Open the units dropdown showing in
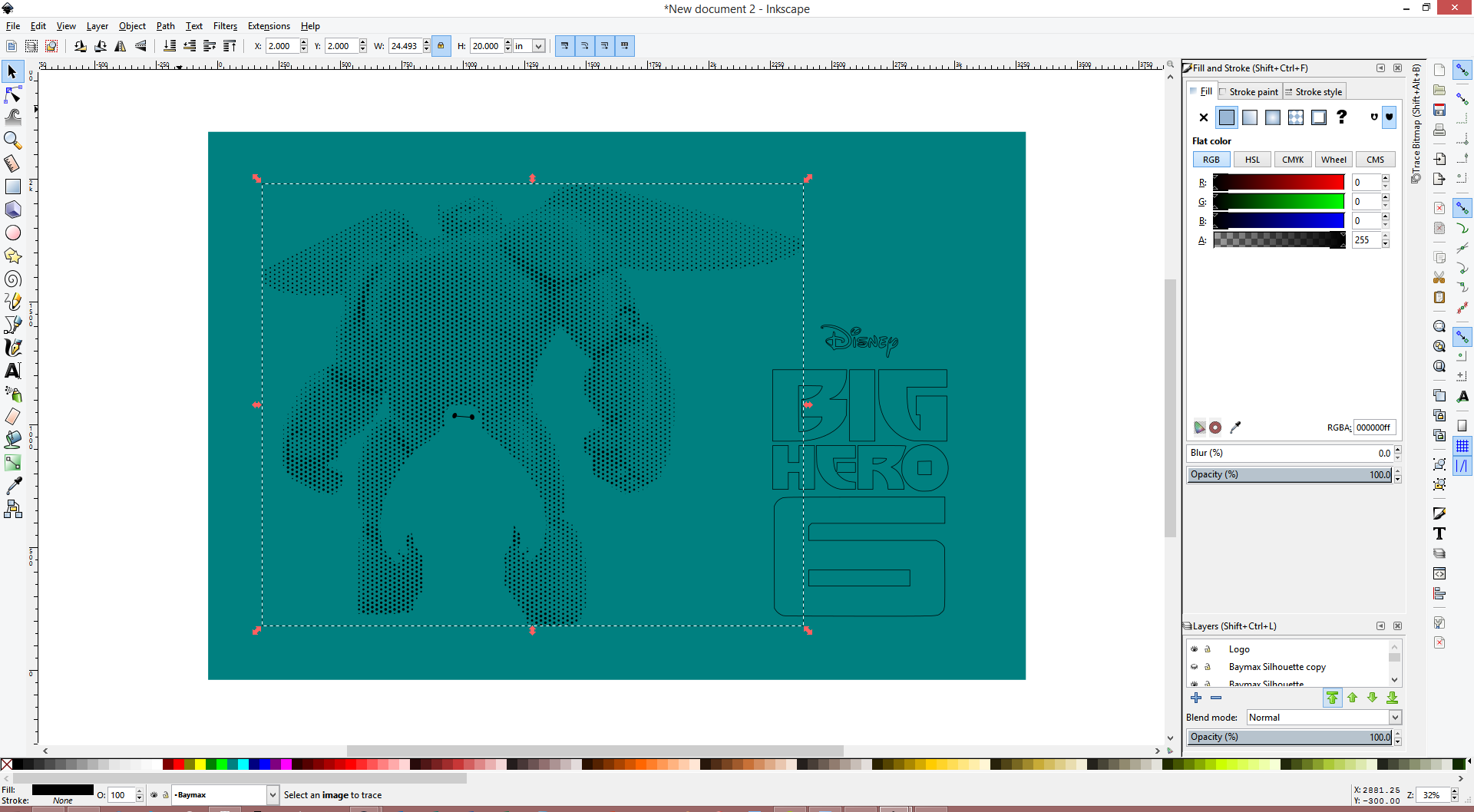This screenshot has height=812, width=1474. pos(538,46)
